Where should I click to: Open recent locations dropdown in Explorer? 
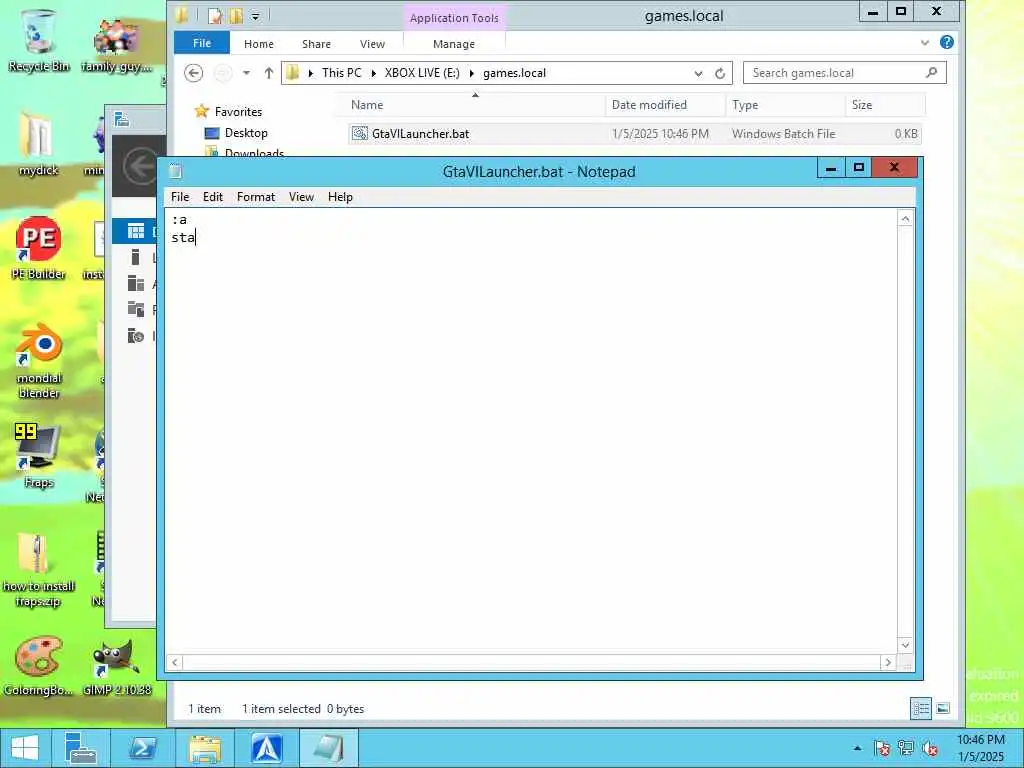(246, 73)
